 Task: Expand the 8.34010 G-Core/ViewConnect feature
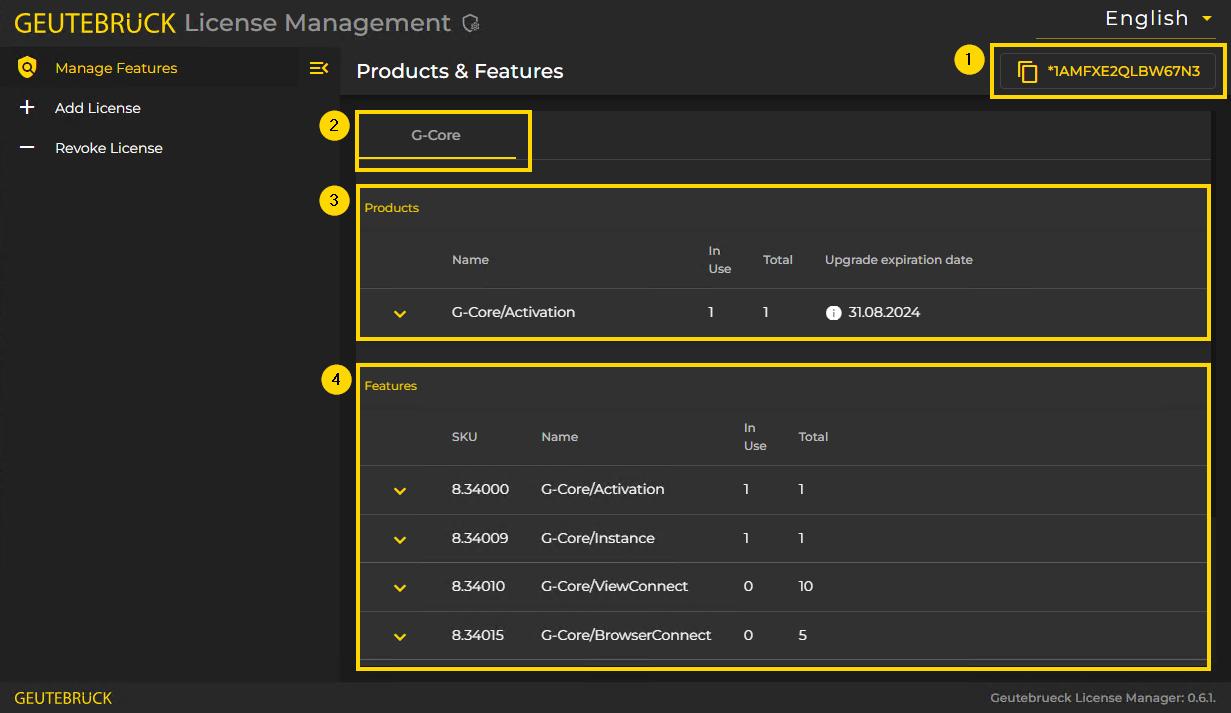tap(399, 587)
